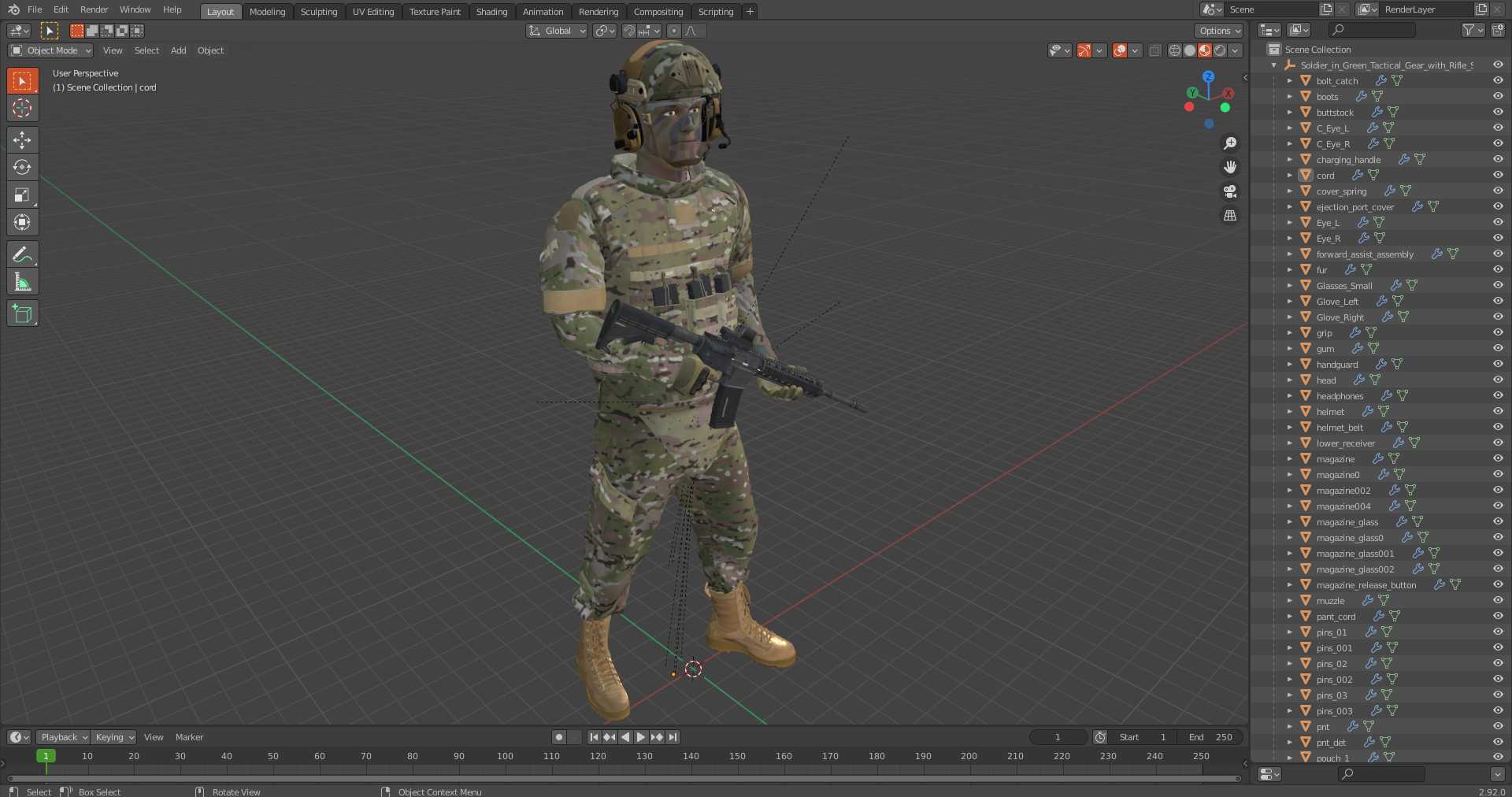1512x797 pixels.
Task: Hide the head object
Action: [1498, 380]
